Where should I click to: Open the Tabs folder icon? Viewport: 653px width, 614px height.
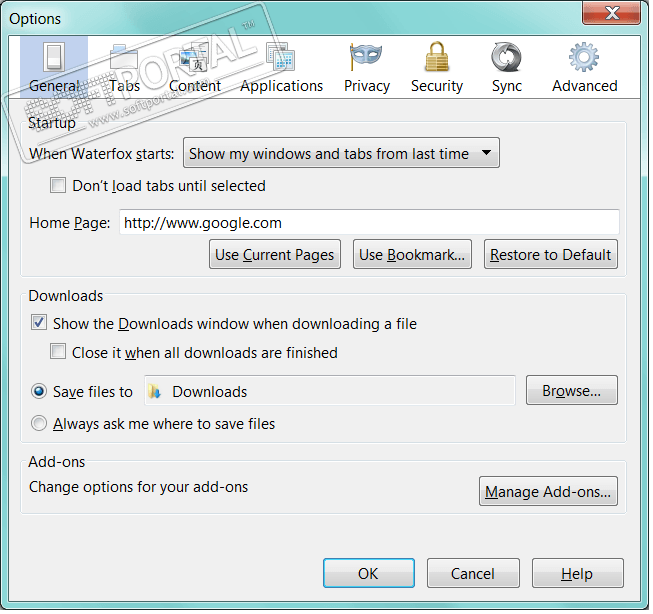[124, 57]
